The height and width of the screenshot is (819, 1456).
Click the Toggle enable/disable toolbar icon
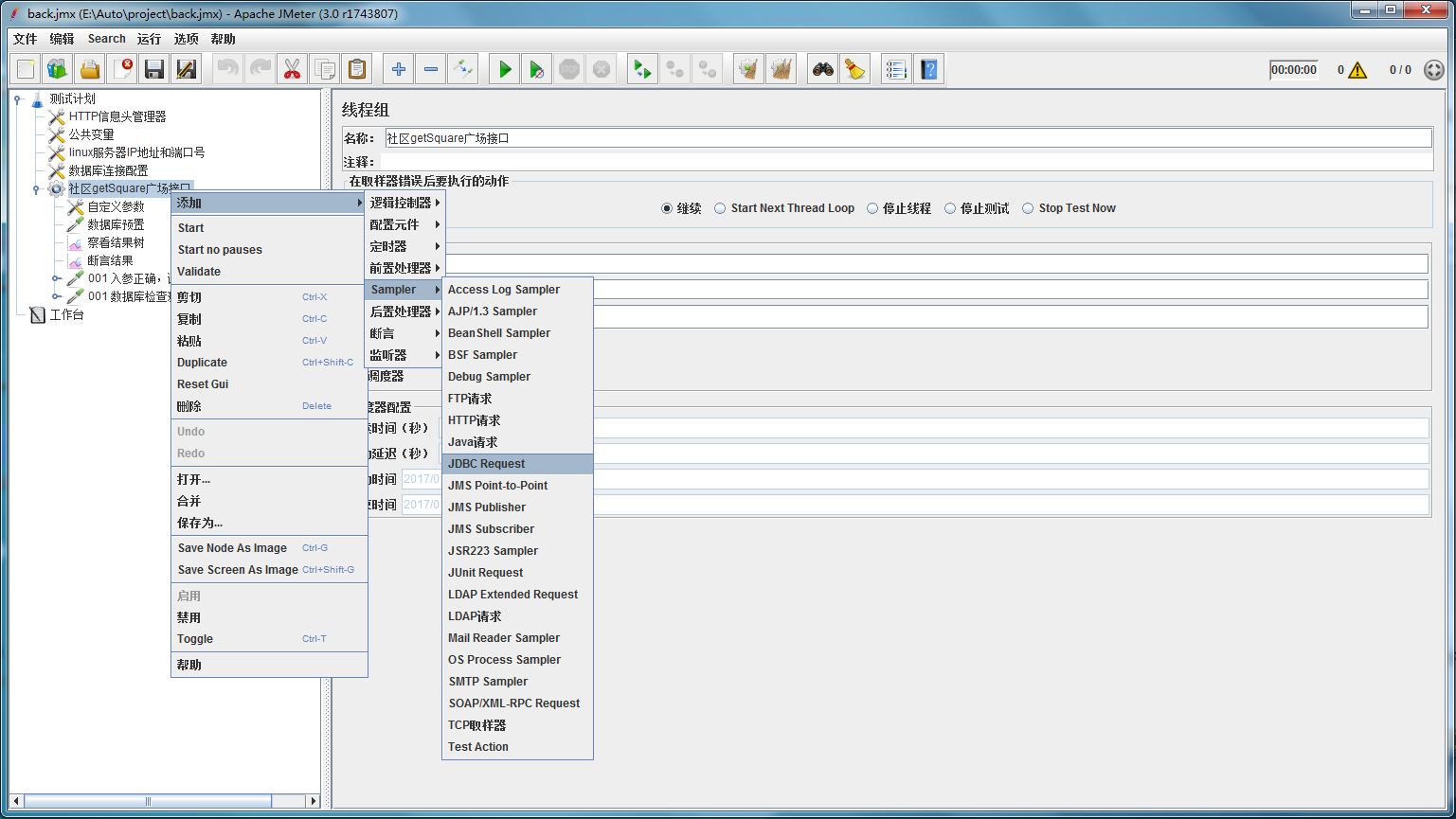tap(463, 69)
